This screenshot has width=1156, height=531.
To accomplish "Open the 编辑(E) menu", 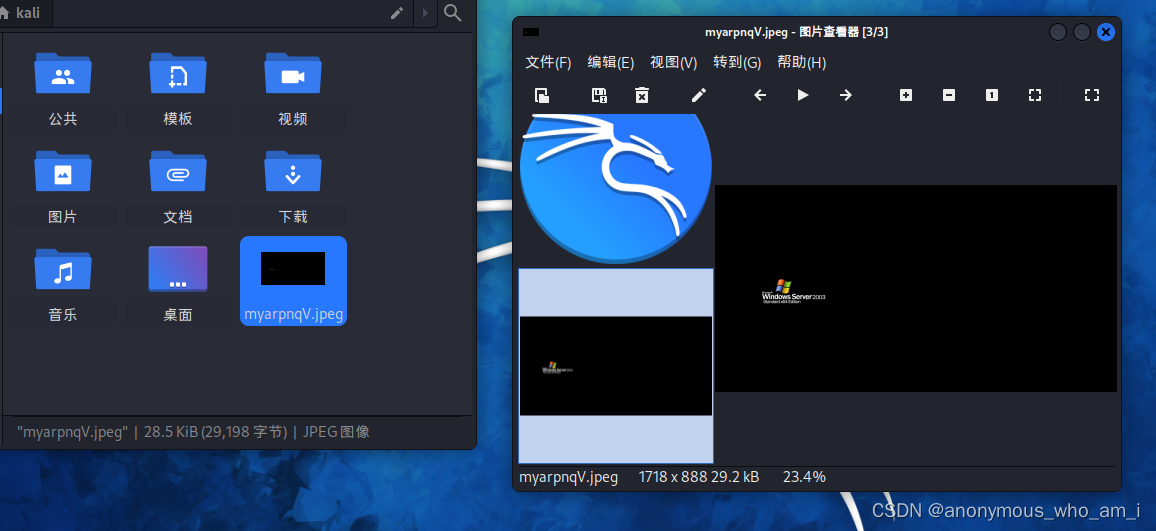I will click(x=610, y=63).
